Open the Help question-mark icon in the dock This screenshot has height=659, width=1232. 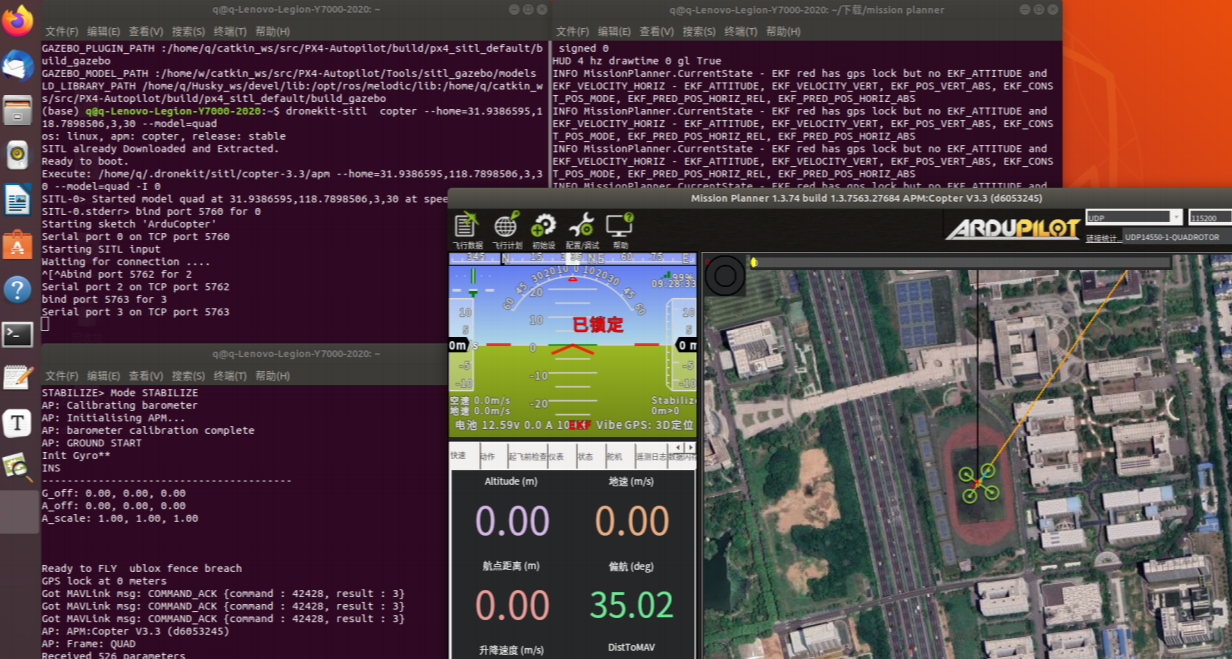point(17,290)
